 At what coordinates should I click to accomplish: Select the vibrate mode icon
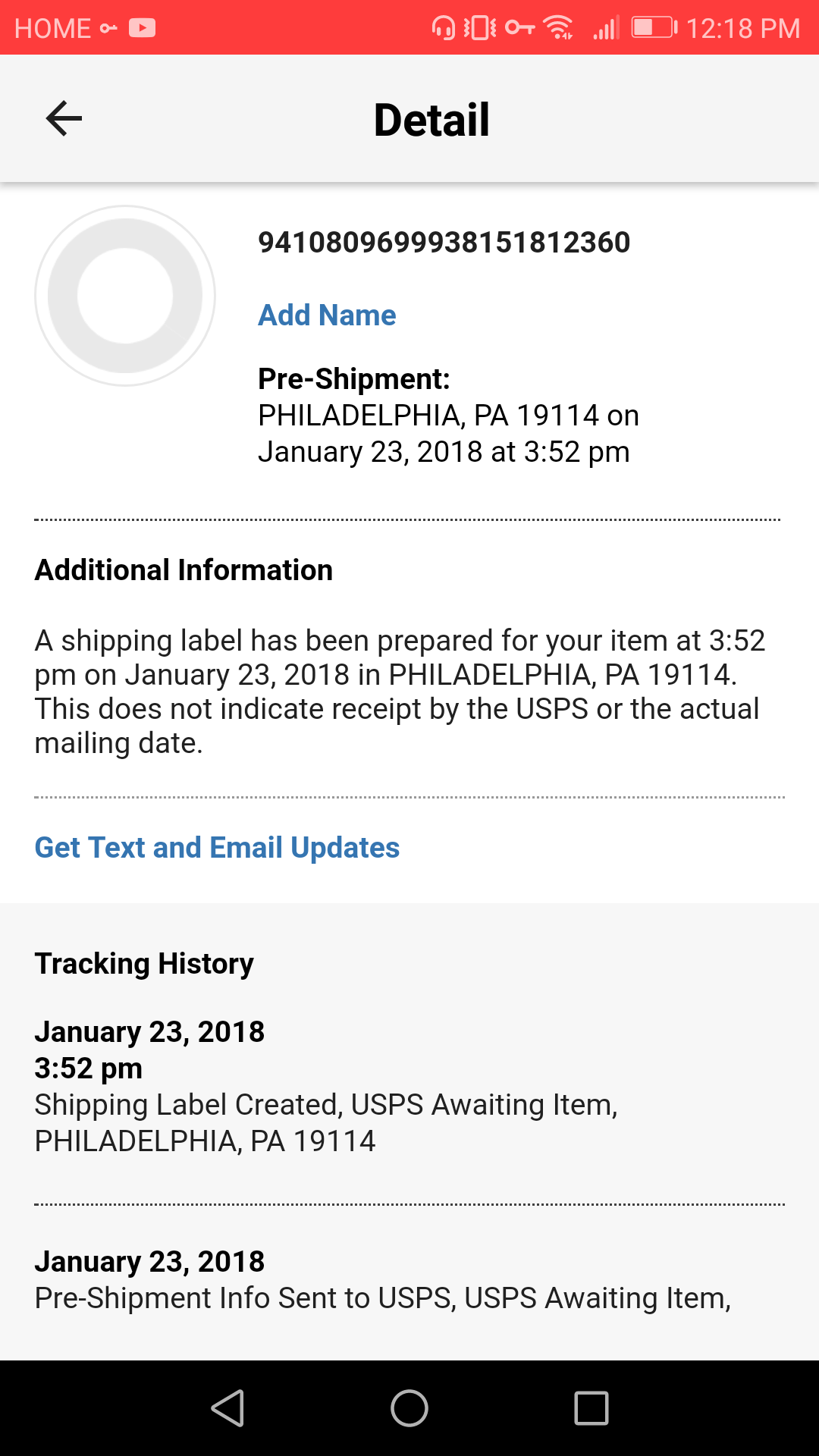479,27
